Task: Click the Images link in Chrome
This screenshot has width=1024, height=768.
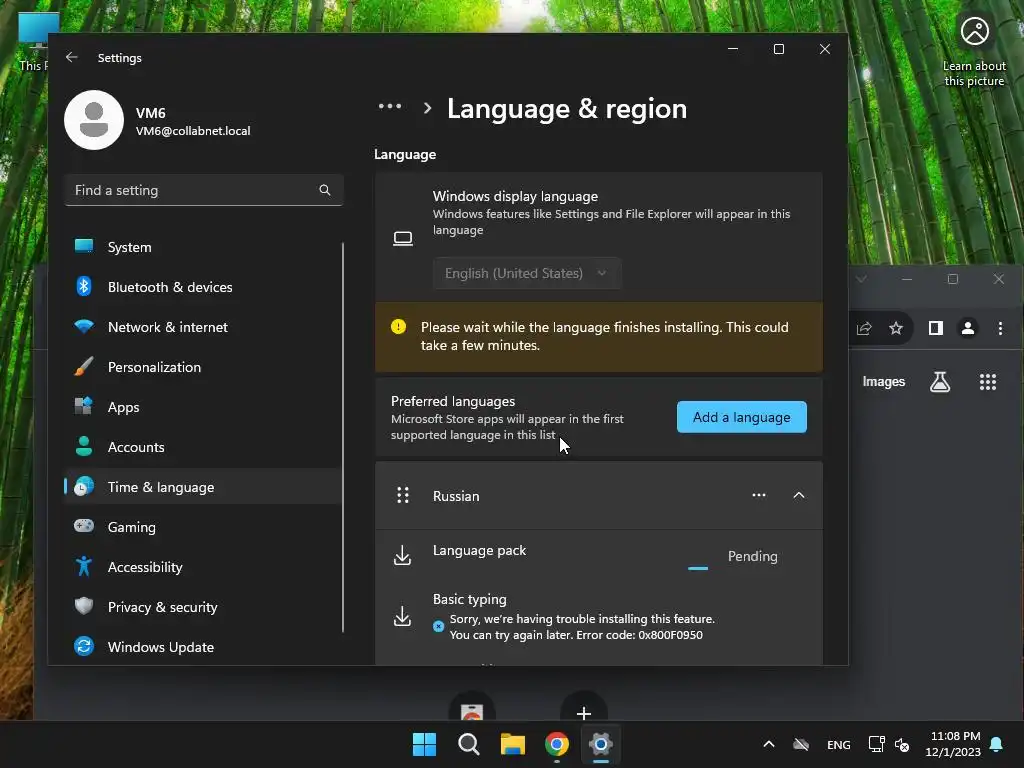Action: pos(884,381)
